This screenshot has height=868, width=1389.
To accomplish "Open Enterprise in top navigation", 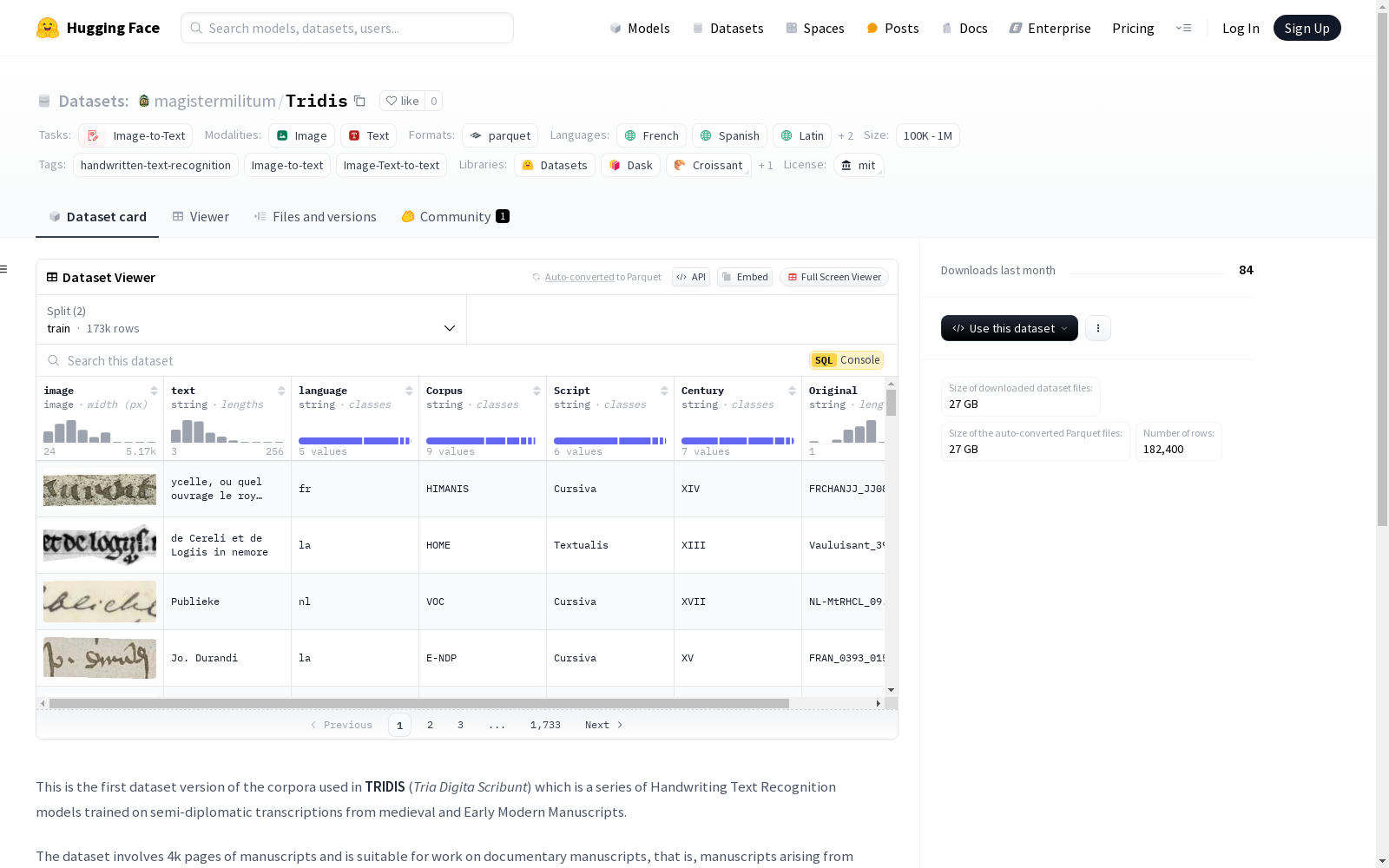I will pyautogui.click(x=1050, y=28).
